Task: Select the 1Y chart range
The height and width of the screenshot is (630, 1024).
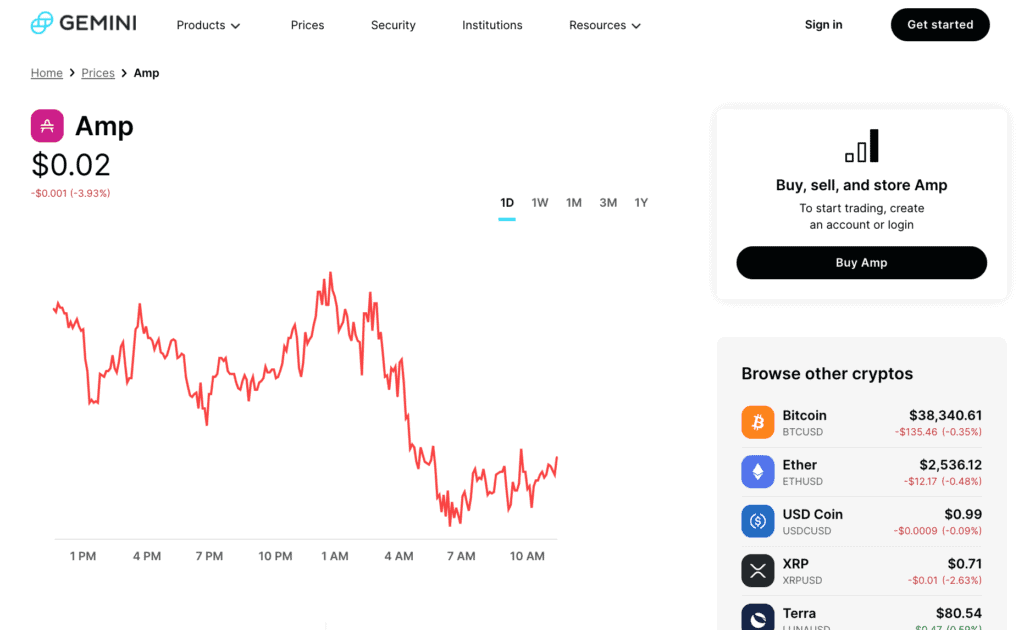Action: click(x=641, y=202)
